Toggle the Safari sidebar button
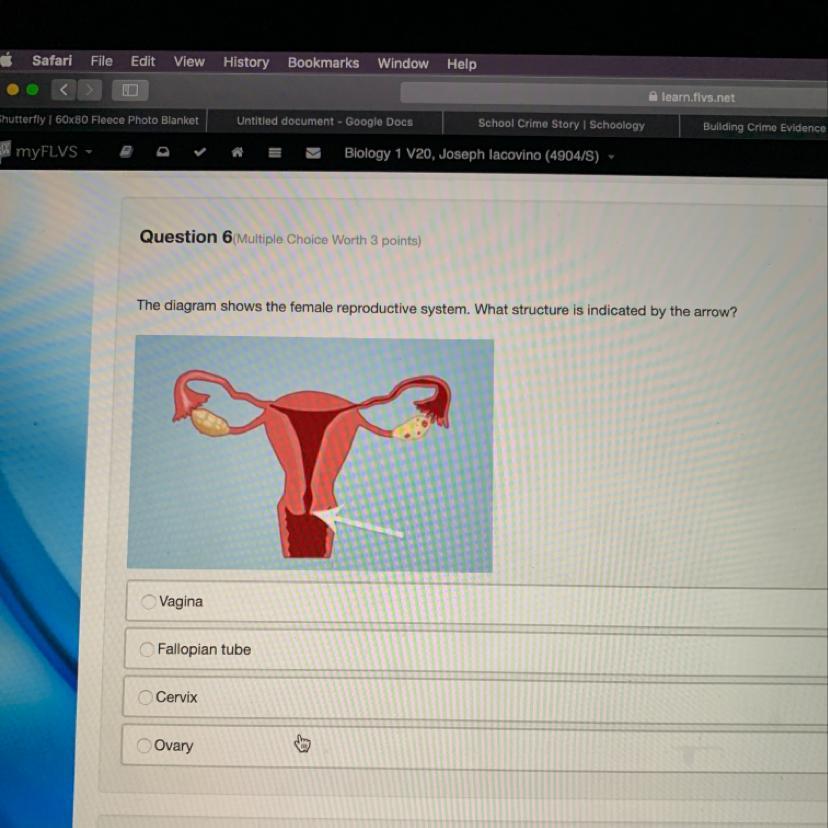 pos(130,90)
